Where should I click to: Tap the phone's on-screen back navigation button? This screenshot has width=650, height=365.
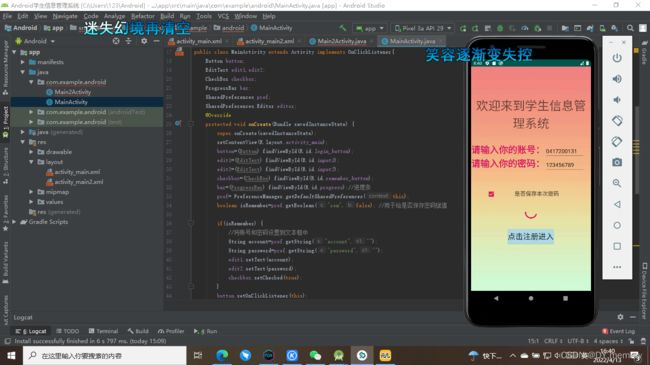(496, 298)
